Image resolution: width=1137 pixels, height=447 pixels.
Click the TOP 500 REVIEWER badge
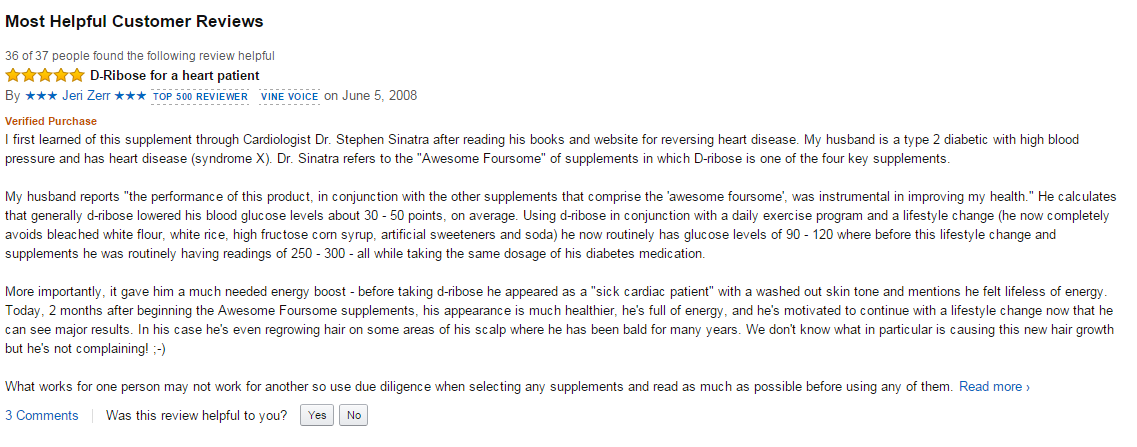point(200,97)
